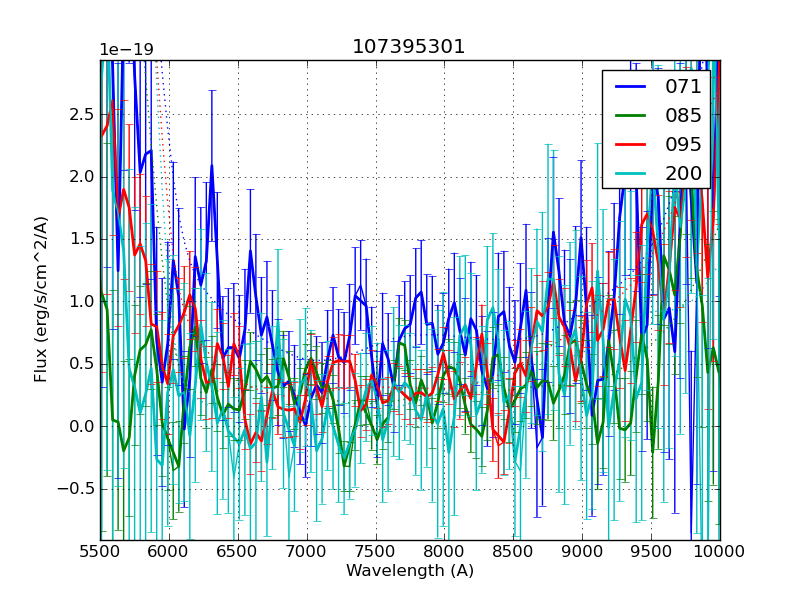Click the -0.5 y-axis tick label

(76, 489)
